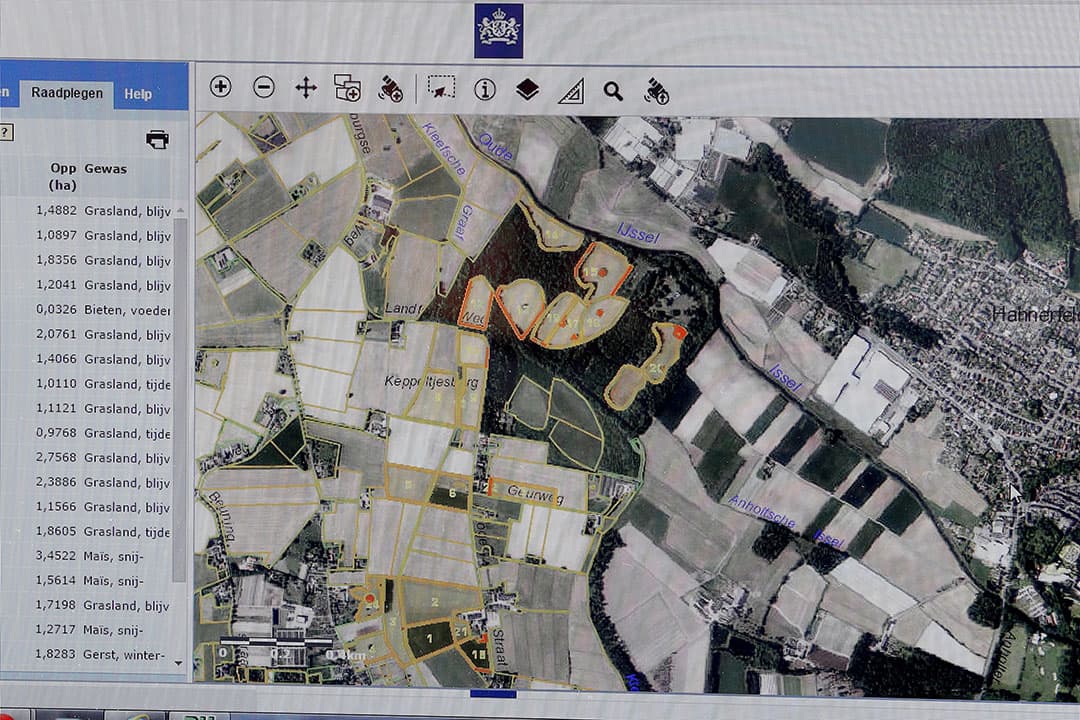This screenshot has width=1080, height=720.
Task: Activate the info identify tool
Action: tap(485, 90)
